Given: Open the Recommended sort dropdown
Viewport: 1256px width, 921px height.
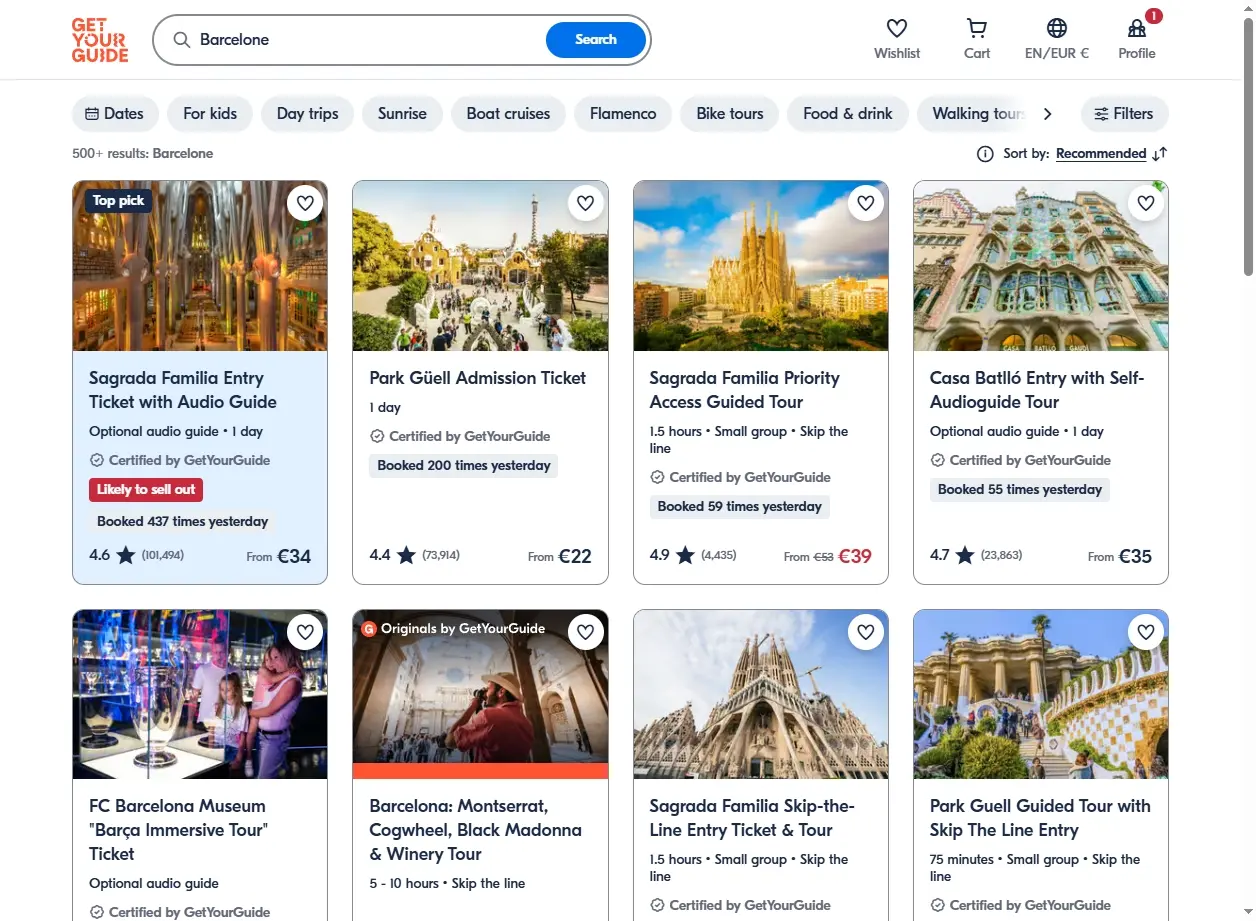Looking at the screenshot, I should click(1101, 154).
